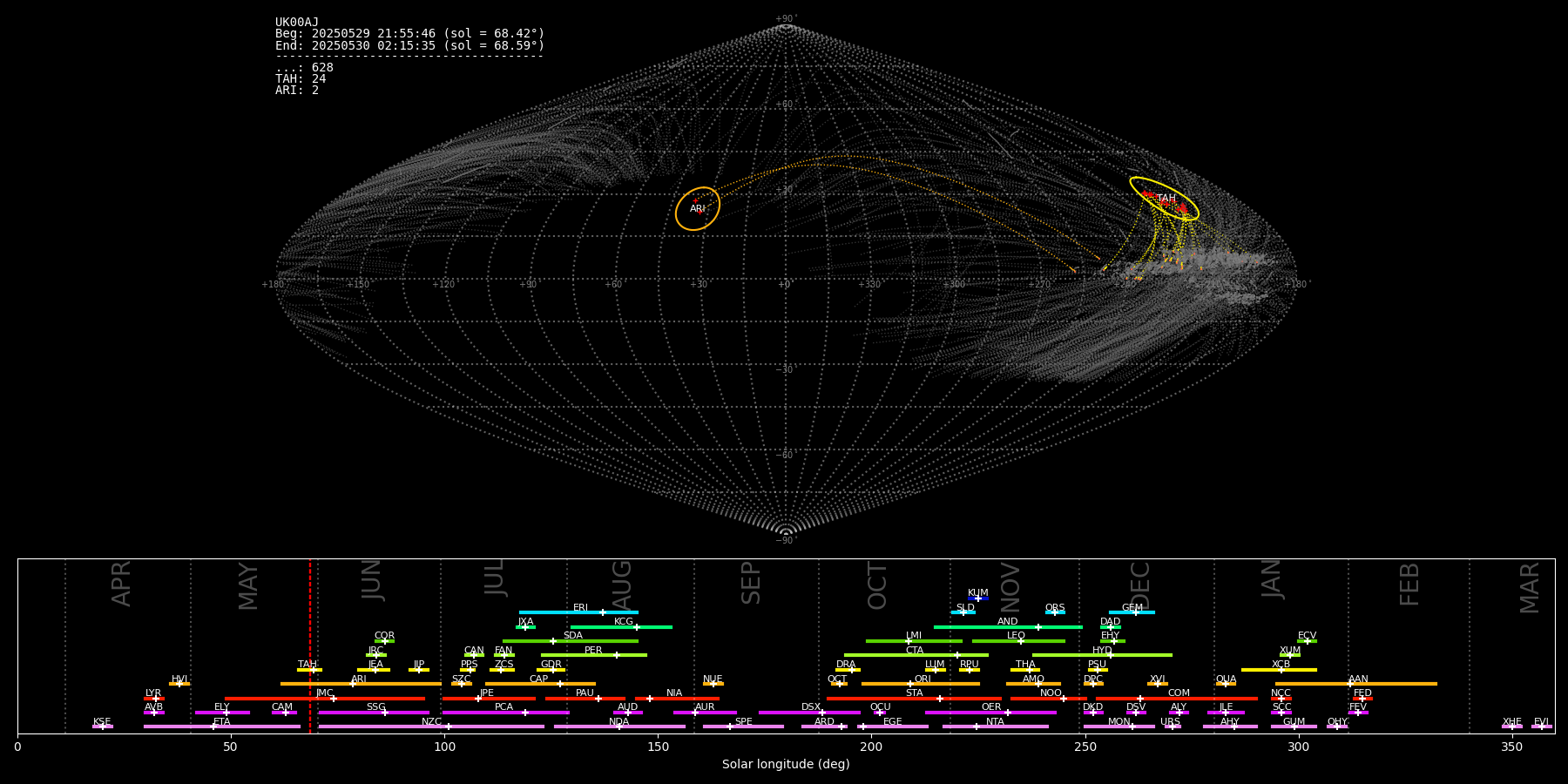
Task: Click the ORI shower label
Action: 923,679
